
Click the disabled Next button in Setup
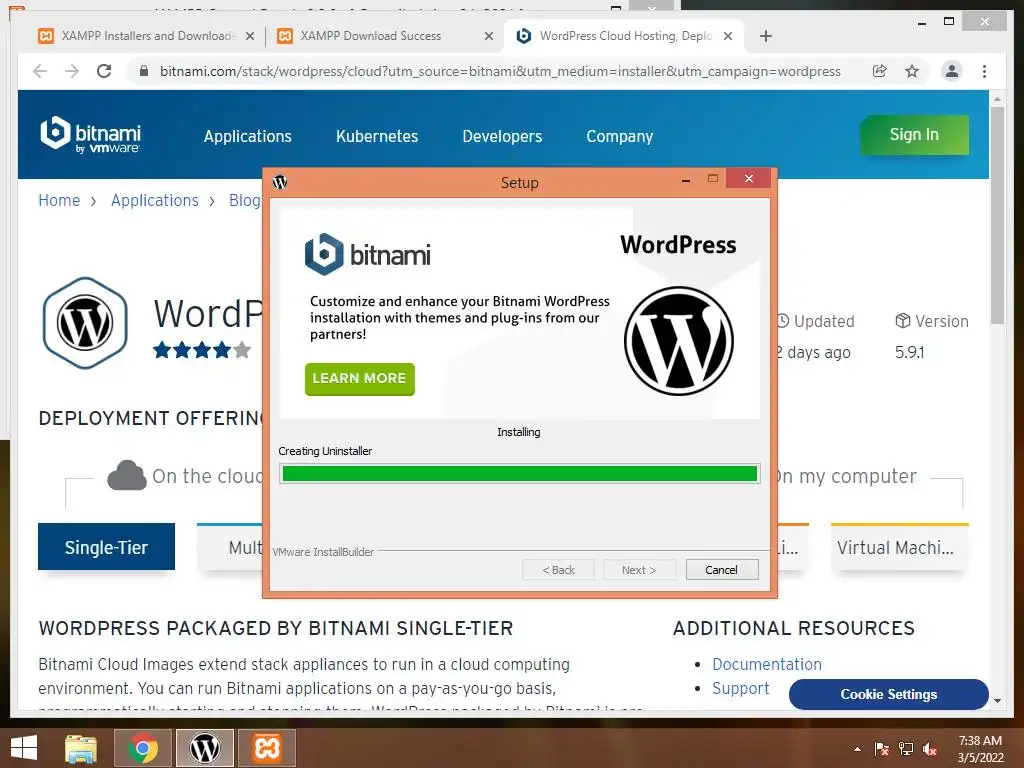click(639, 569)
